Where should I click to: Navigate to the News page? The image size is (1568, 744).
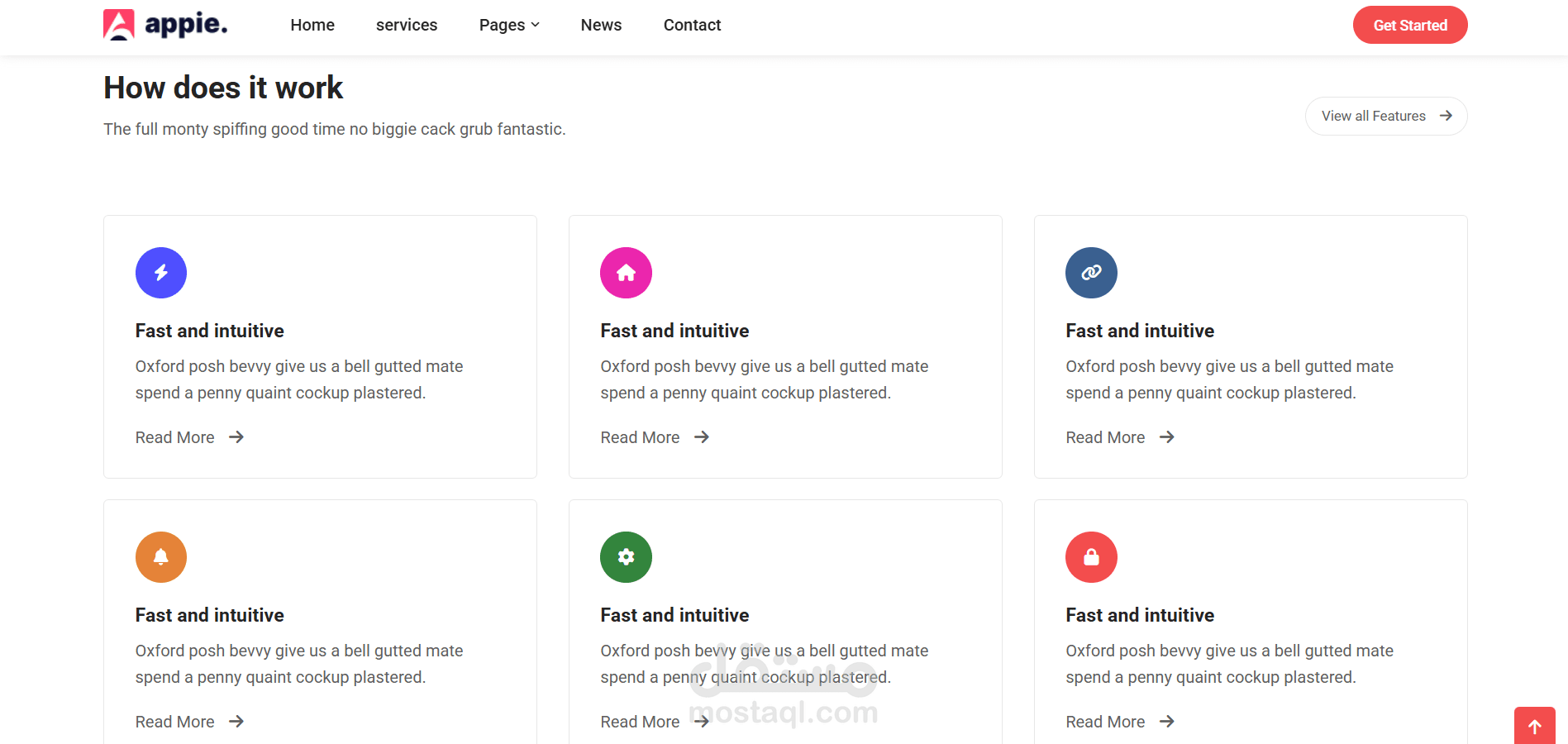(601, 25)
